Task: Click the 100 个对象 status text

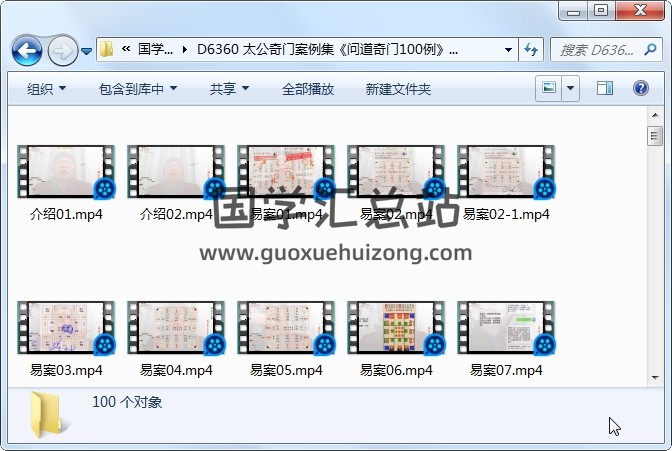Action: coord(127,402)
